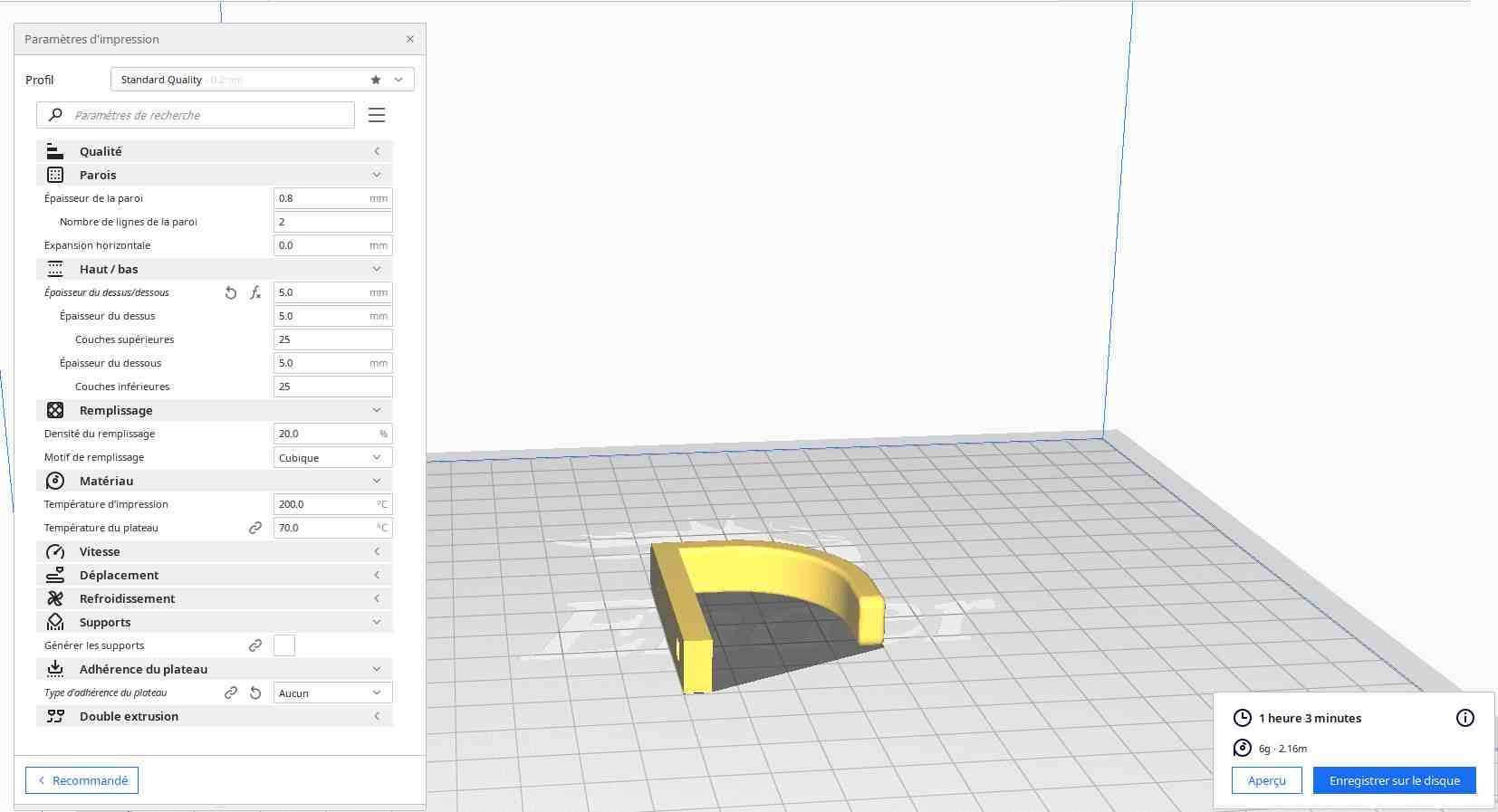Click the Aperçu button
Screen dimensions: 1498x812
[1267, 780]
